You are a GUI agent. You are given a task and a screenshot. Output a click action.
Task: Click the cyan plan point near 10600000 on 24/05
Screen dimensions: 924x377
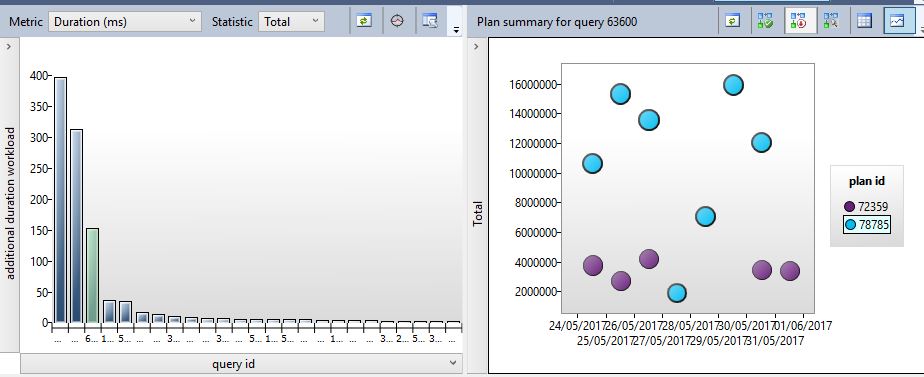coord(592,163)
